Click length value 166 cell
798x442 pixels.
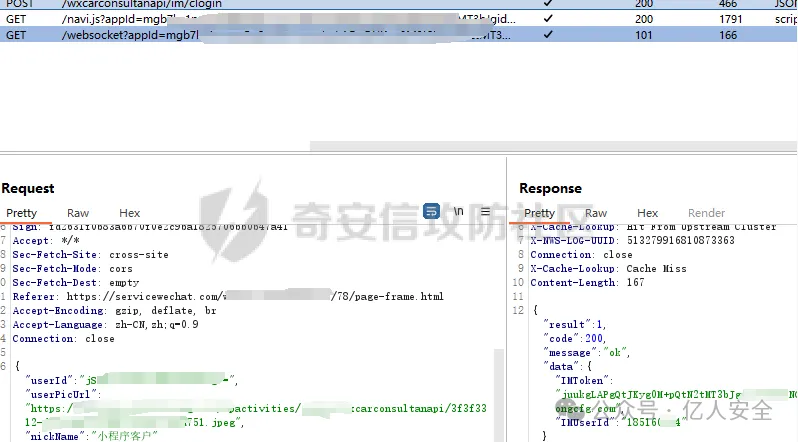click(728, 35)
